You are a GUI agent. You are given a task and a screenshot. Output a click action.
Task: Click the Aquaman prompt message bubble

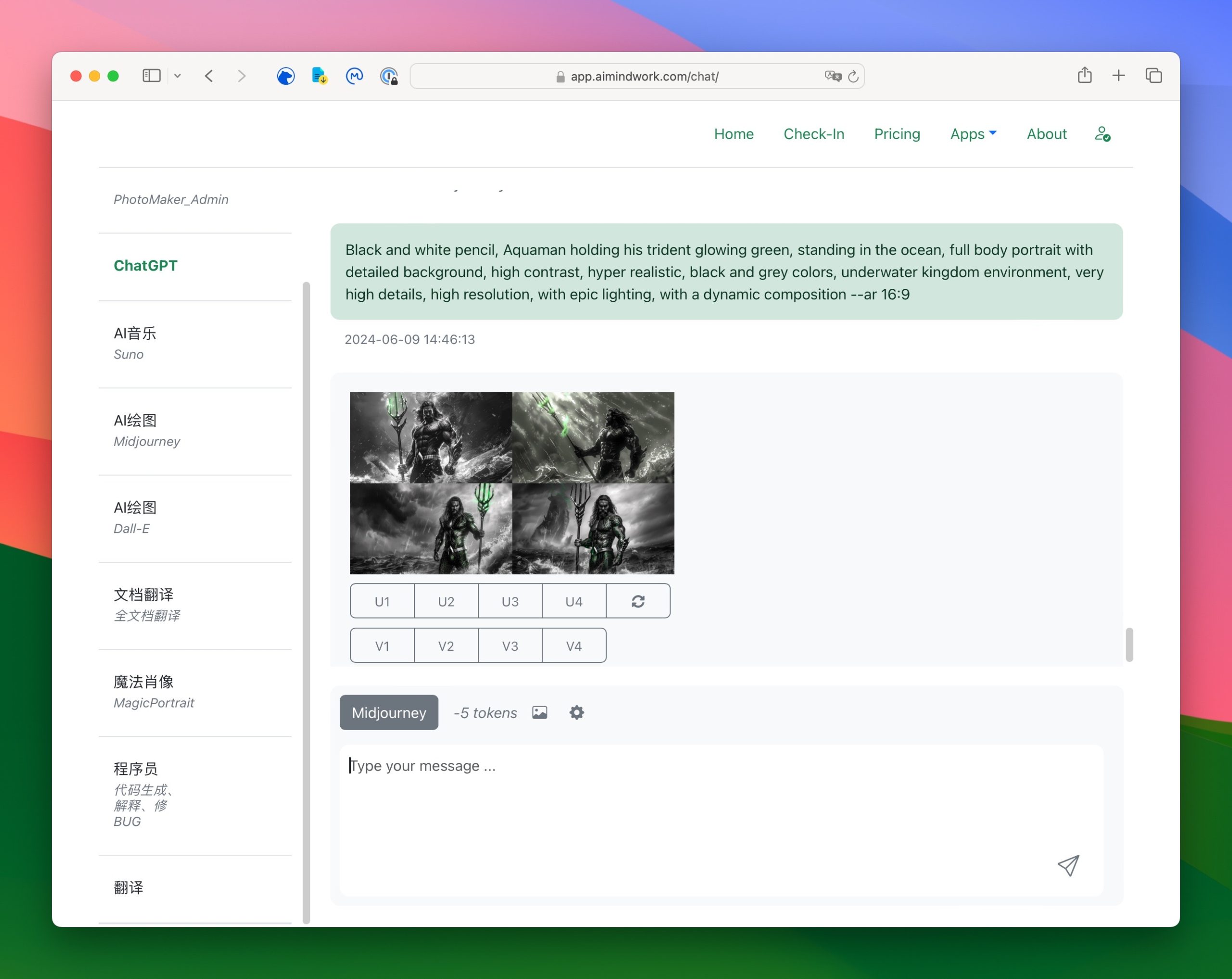[x=726, y=272]
